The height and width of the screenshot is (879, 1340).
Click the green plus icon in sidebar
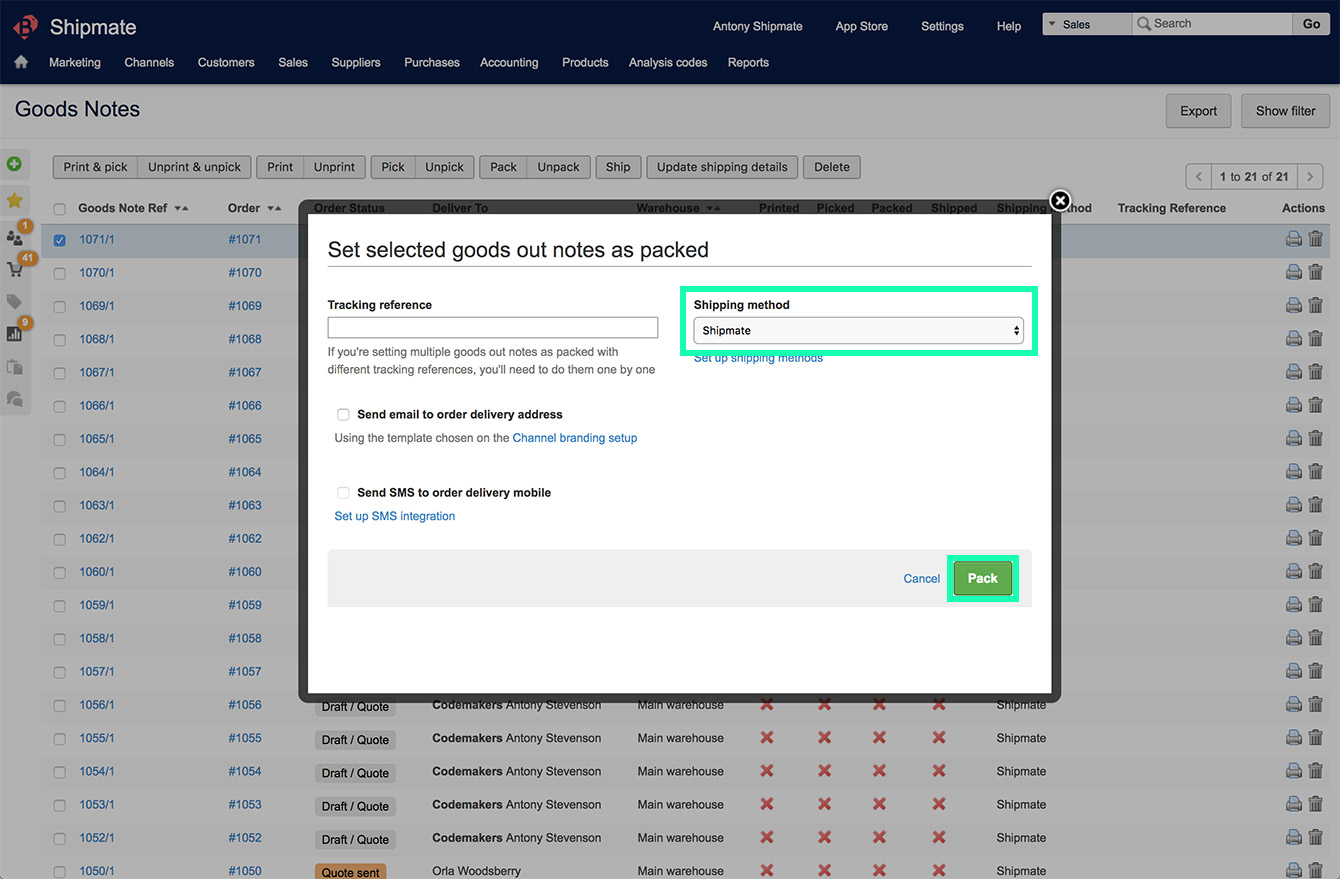[14, 164]
